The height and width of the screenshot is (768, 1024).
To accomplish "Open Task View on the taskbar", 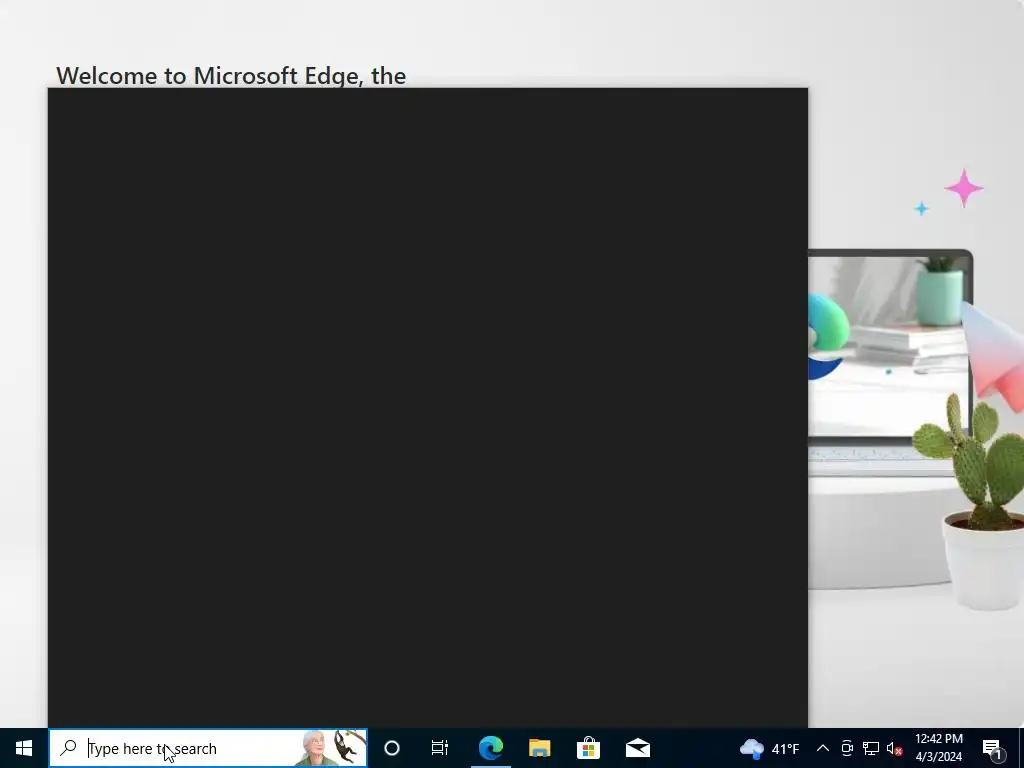I will click(x=440, y=748).
